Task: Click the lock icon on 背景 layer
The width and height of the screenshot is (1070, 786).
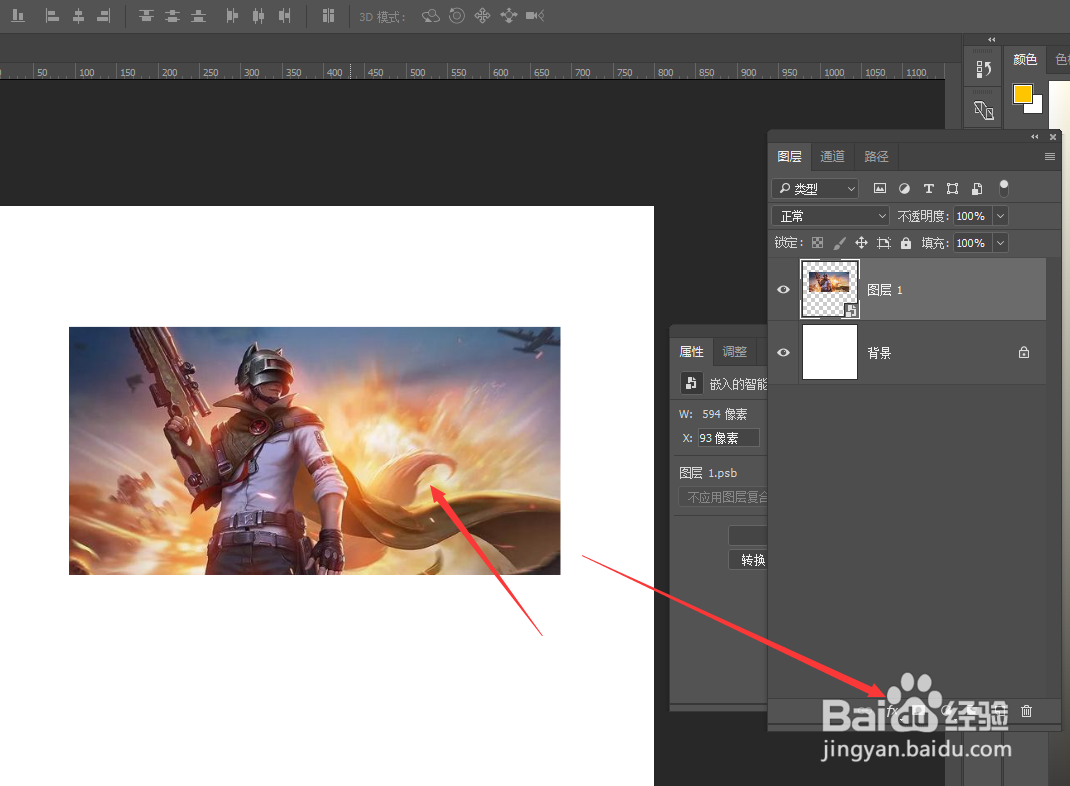Action: [1024, 352]
